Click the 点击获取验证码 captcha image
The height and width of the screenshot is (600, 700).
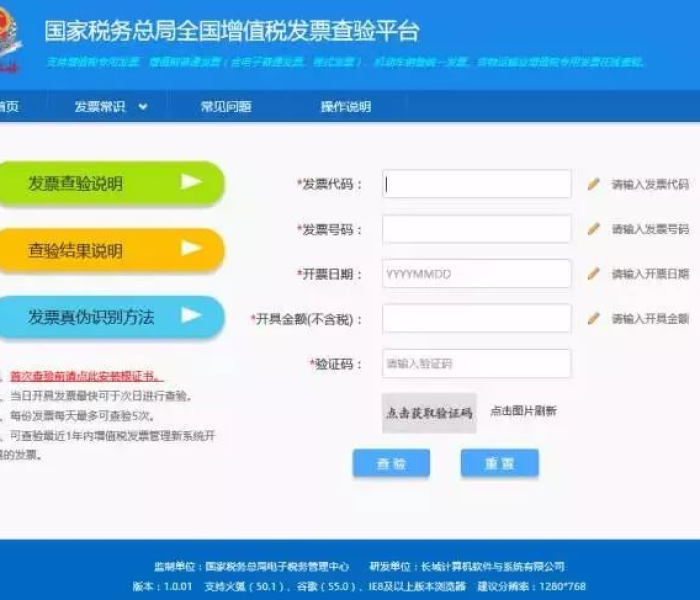[x=429, y=413]
